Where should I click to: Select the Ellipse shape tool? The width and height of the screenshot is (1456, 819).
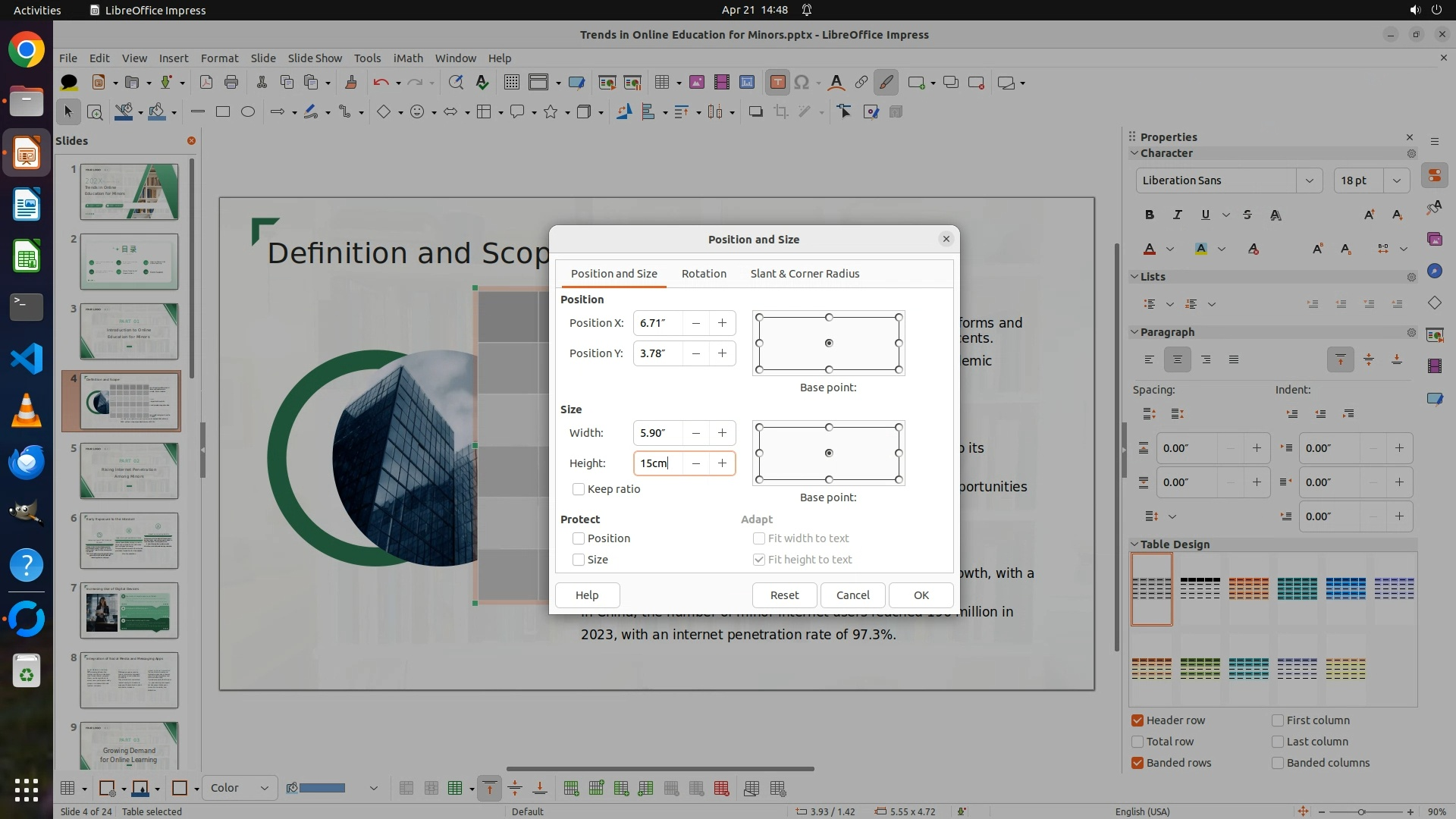click(248, 112)
